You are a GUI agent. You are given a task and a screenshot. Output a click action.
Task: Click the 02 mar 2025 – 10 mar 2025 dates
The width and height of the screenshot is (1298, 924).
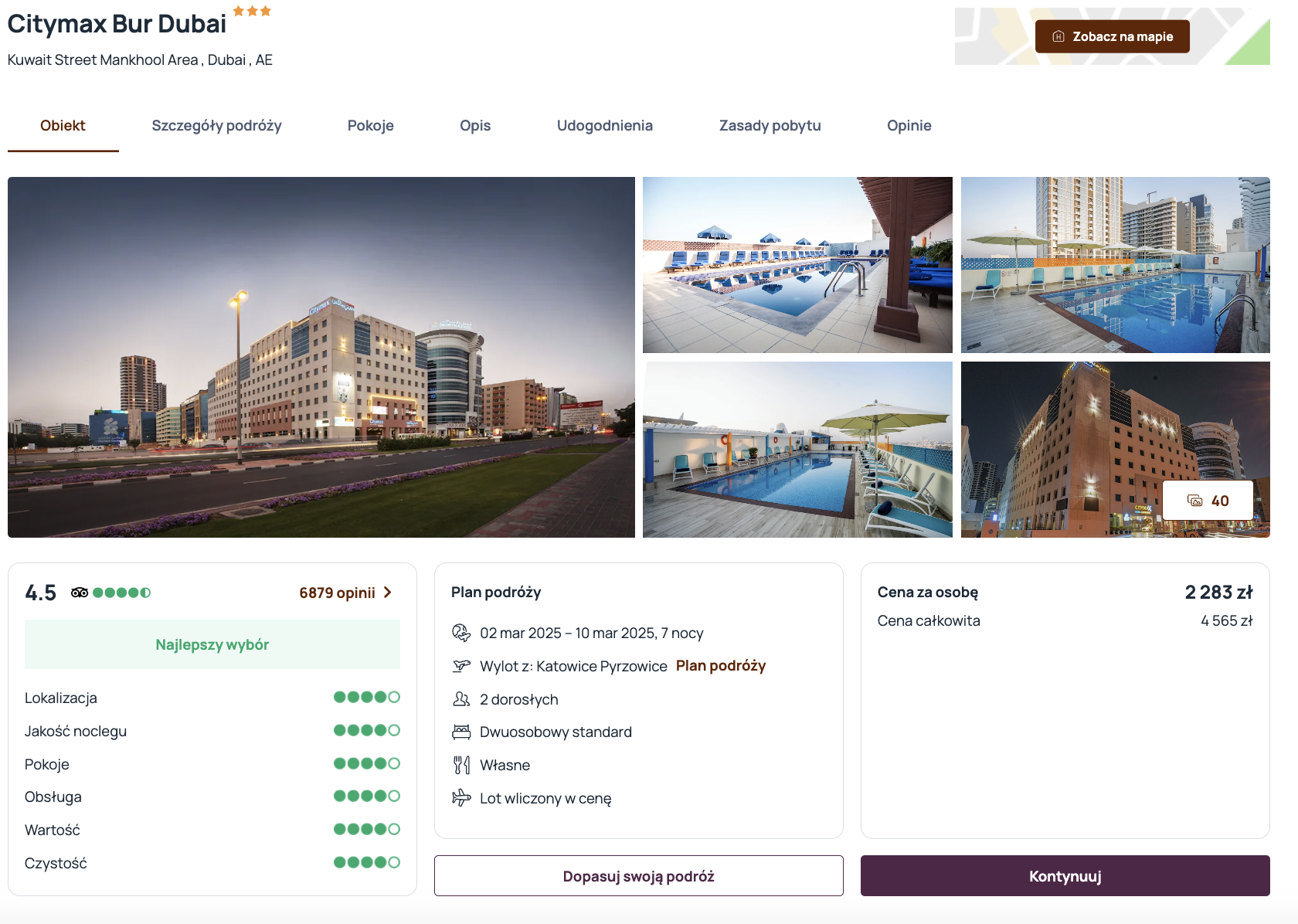[x=592, y=633]
